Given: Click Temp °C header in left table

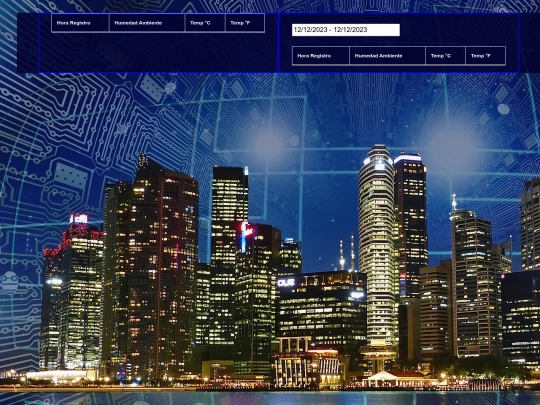Looking at the screenshot, I should pos(205,23).
